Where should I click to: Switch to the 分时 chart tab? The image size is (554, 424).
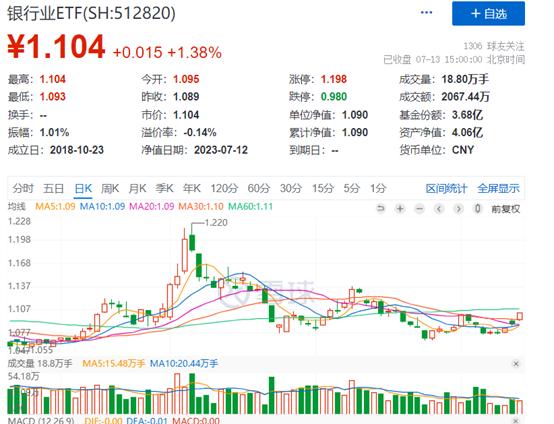click(23, 188)
